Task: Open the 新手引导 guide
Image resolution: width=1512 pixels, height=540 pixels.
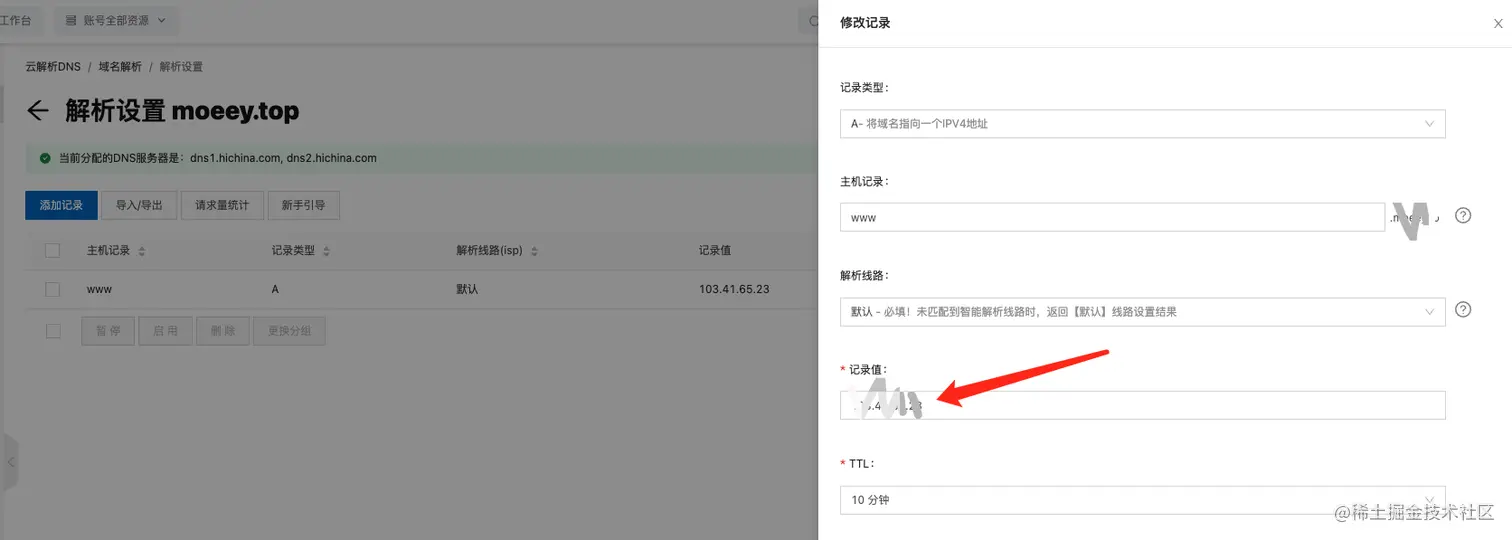Action: click(x=304, y=205)
